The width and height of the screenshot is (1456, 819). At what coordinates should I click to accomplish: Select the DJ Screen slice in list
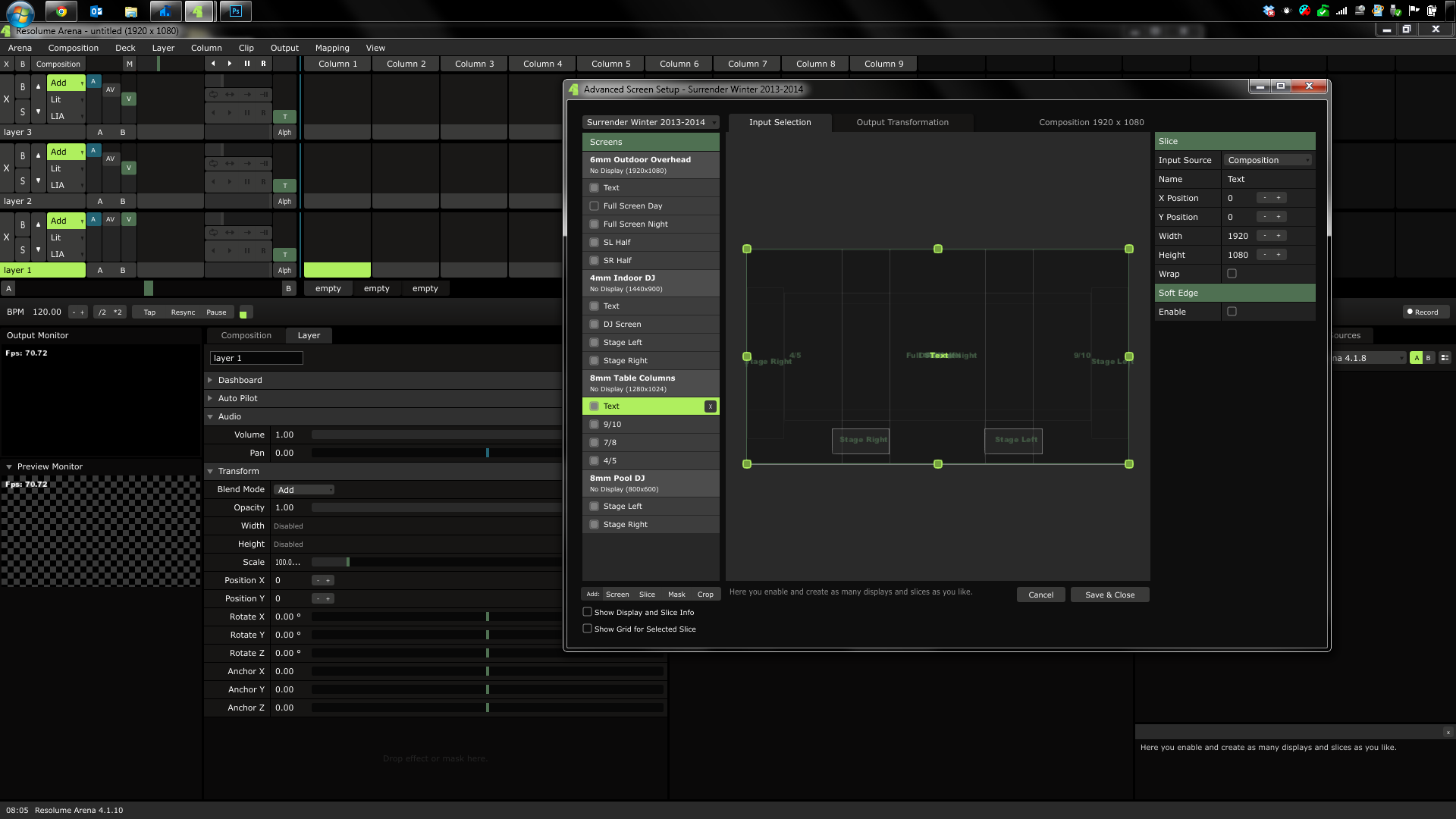pyautogui.click(x=622, y=324)
